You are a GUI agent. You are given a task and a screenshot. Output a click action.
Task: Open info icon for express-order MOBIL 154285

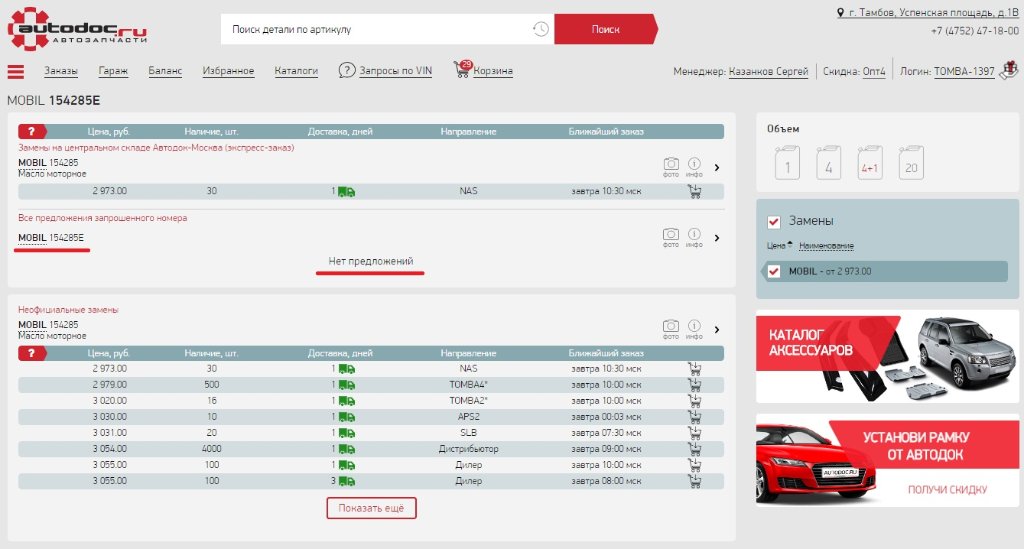[694, 166]
